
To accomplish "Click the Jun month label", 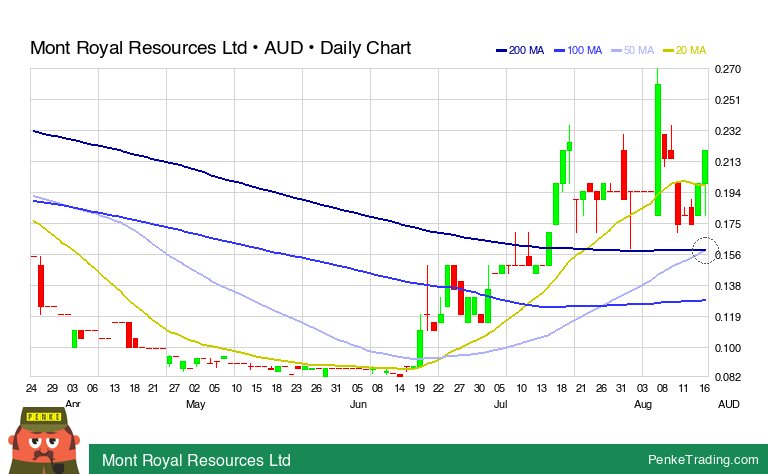I will point(359,404).
